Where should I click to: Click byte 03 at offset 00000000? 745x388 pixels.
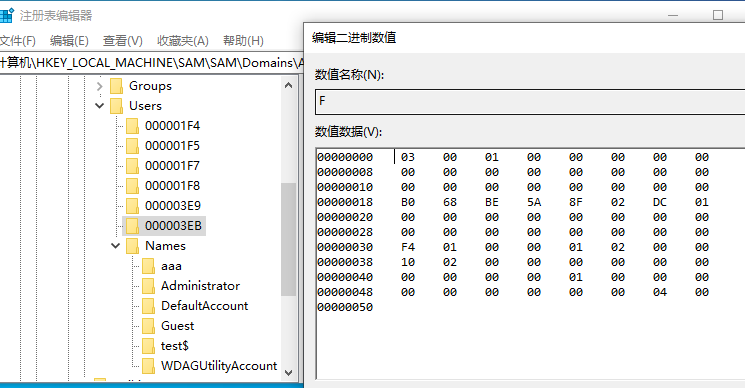point(408,157)
